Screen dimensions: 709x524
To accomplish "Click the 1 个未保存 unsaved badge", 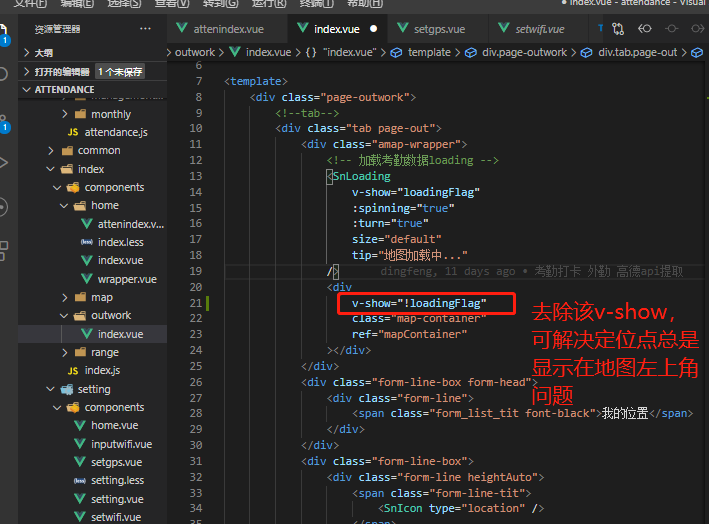I will [x=120, y=71].
